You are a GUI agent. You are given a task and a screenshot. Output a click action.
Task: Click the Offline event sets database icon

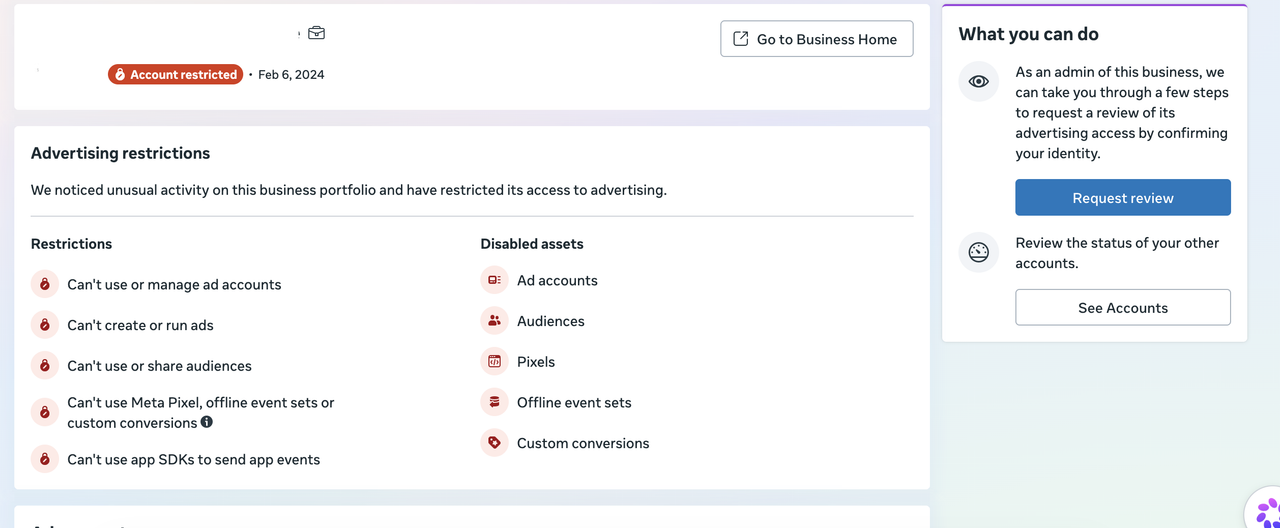[x=494, y=402]
